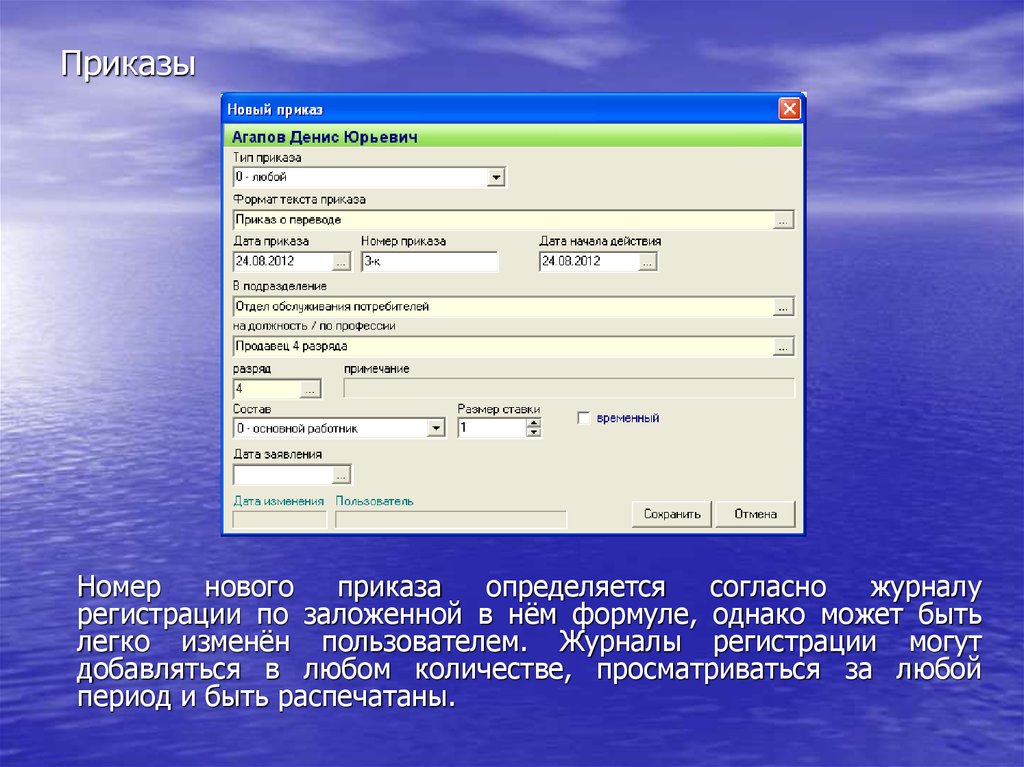
Task: Click the "Отмена" button
Action: point(754,513)
